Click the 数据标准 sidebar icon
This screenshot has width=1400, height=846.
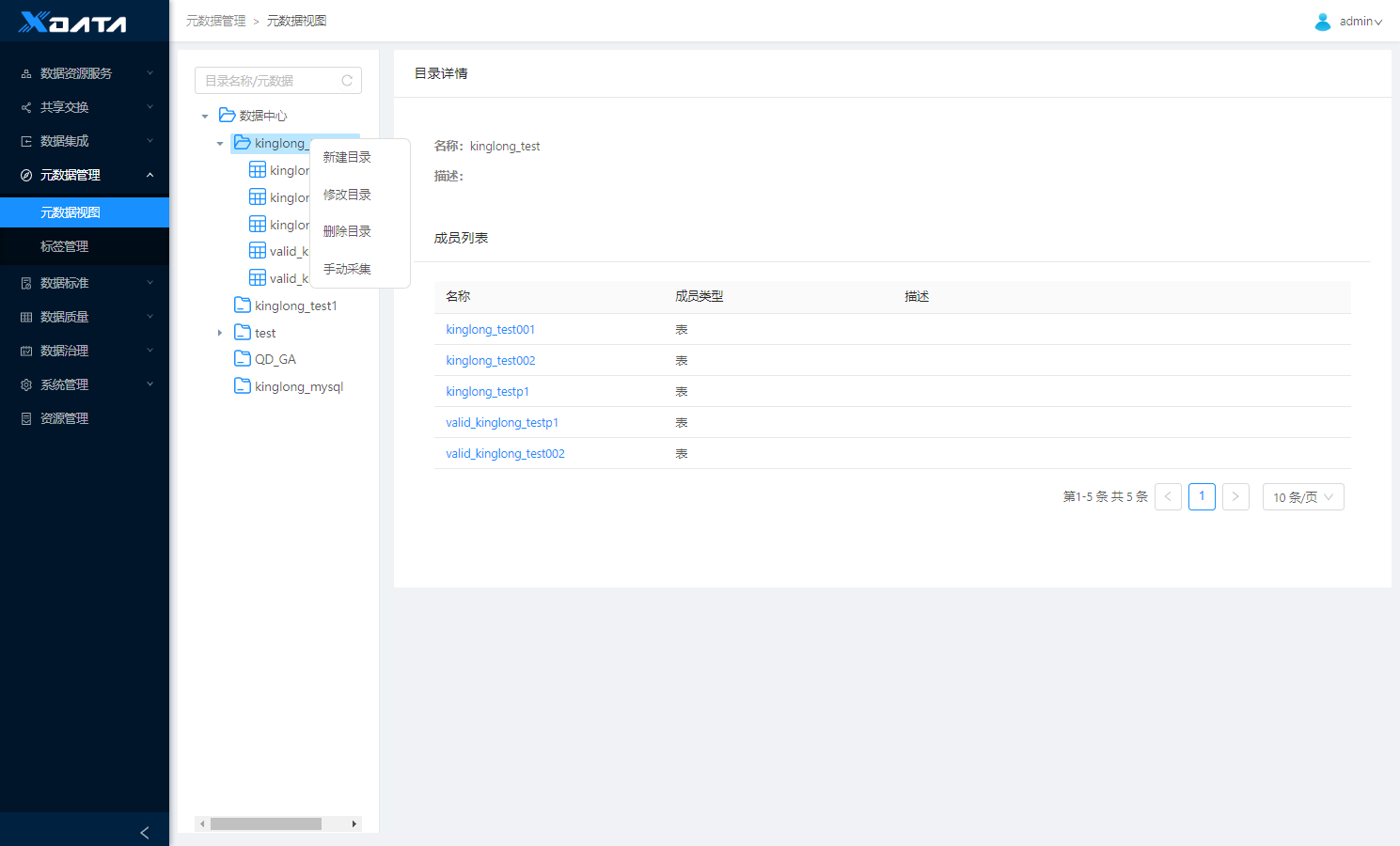[26, 283]
